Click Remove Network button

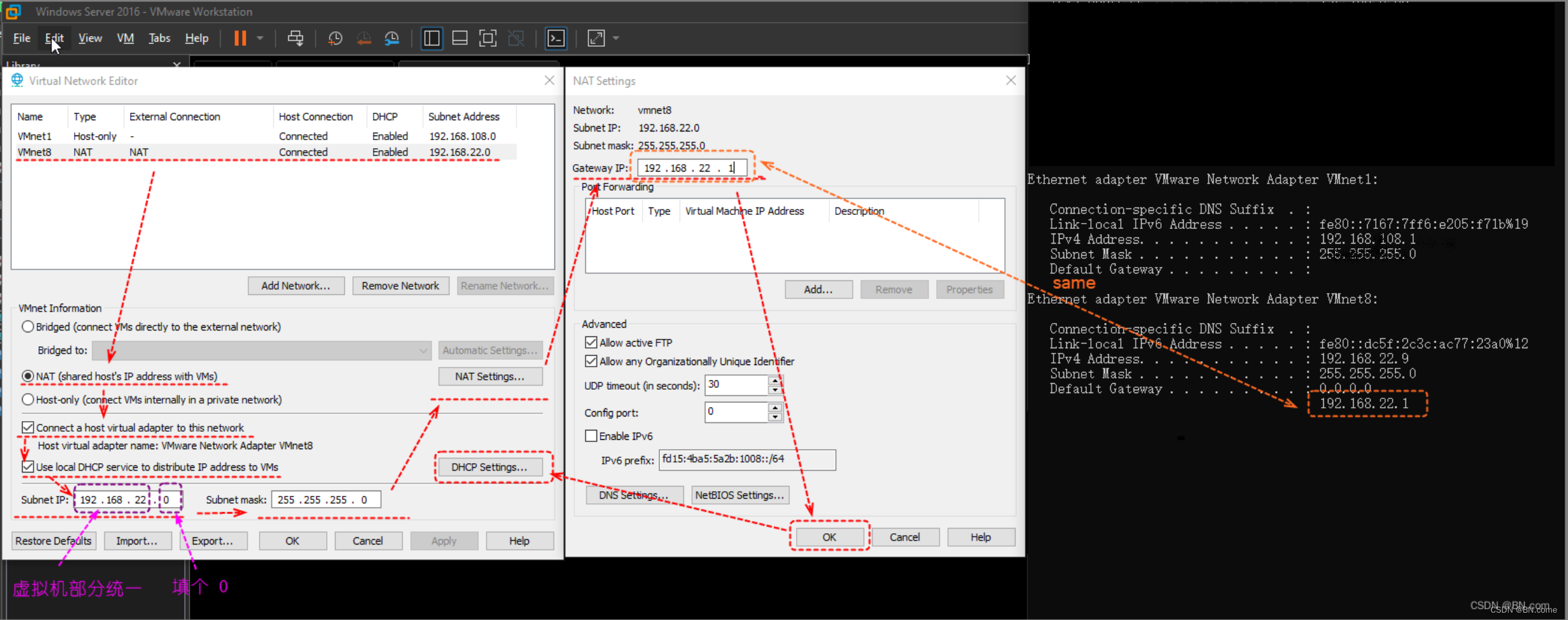400,286
